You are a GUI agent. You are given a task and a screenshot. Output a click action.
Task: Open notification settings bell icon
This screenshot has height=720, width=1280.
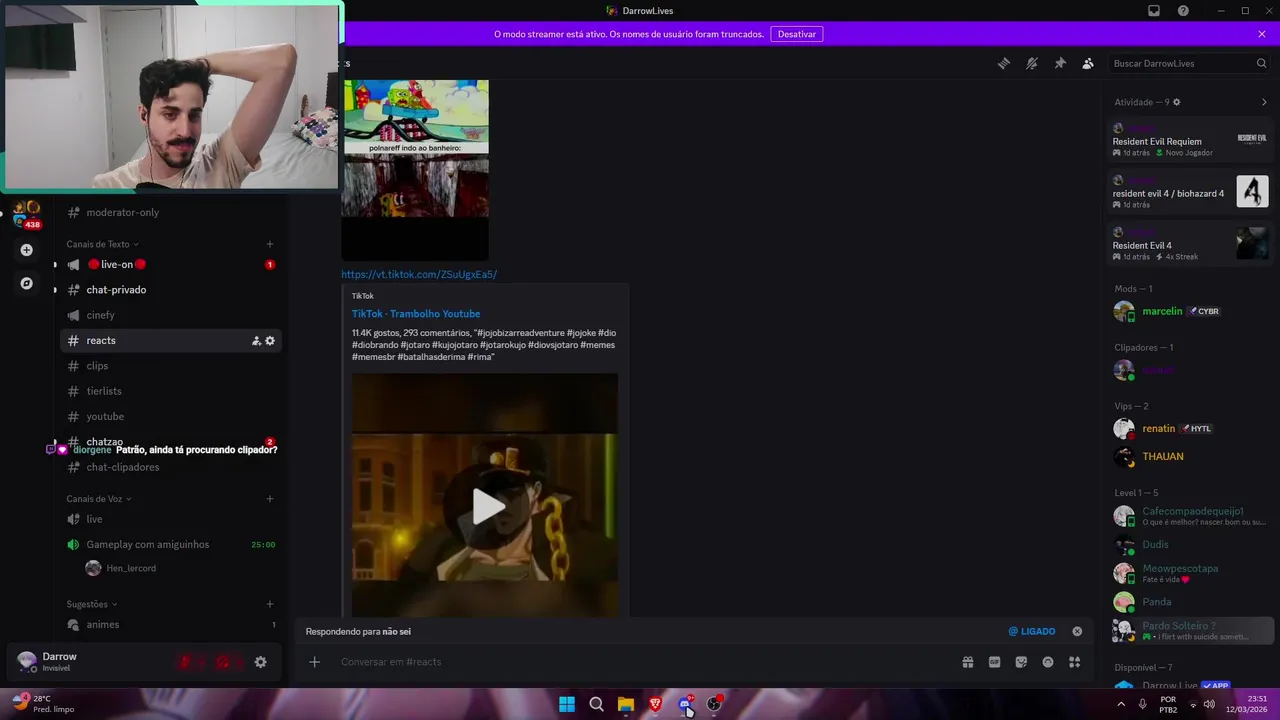click(x=1032, y=63)
